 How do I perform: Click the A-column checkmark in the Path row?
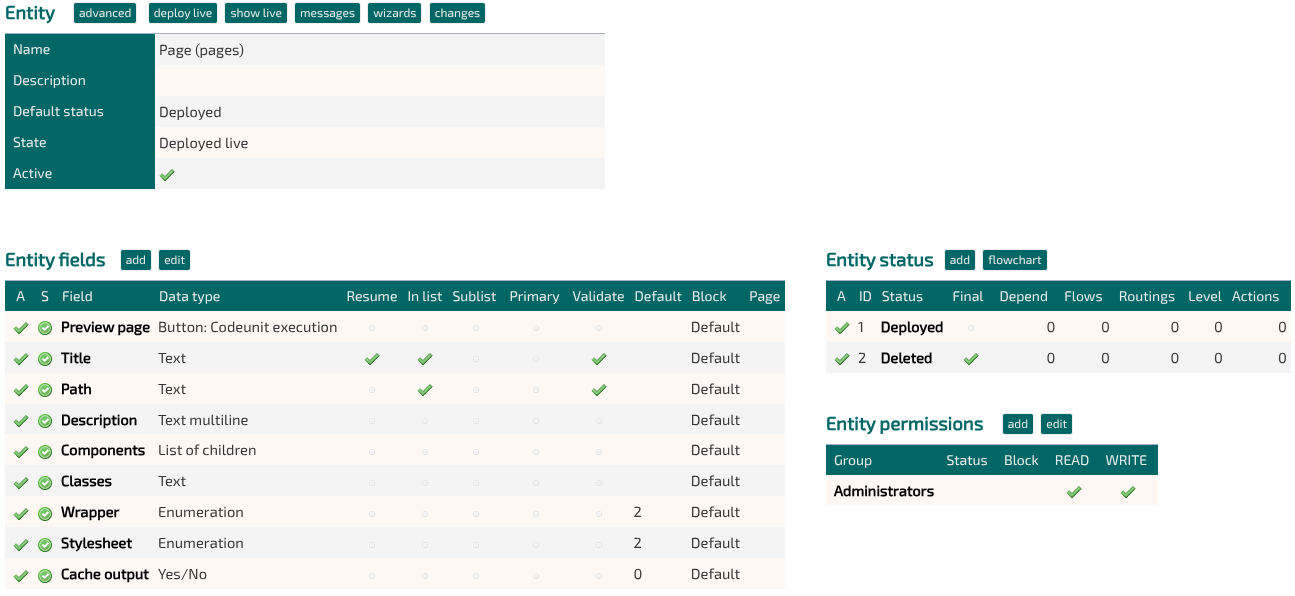(x=21, y=390)
